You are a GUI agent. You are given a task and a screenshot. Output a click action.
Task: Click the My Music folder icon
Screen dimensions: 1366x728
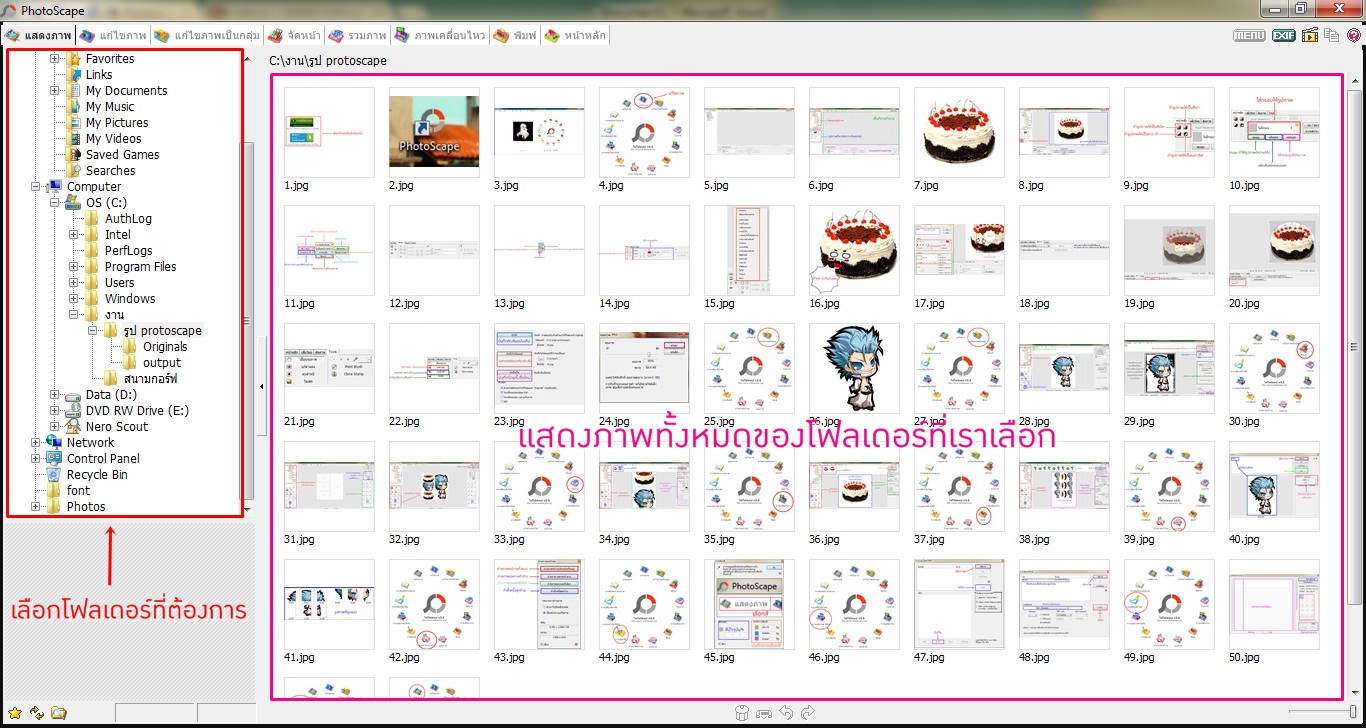[x=74, y=107]
